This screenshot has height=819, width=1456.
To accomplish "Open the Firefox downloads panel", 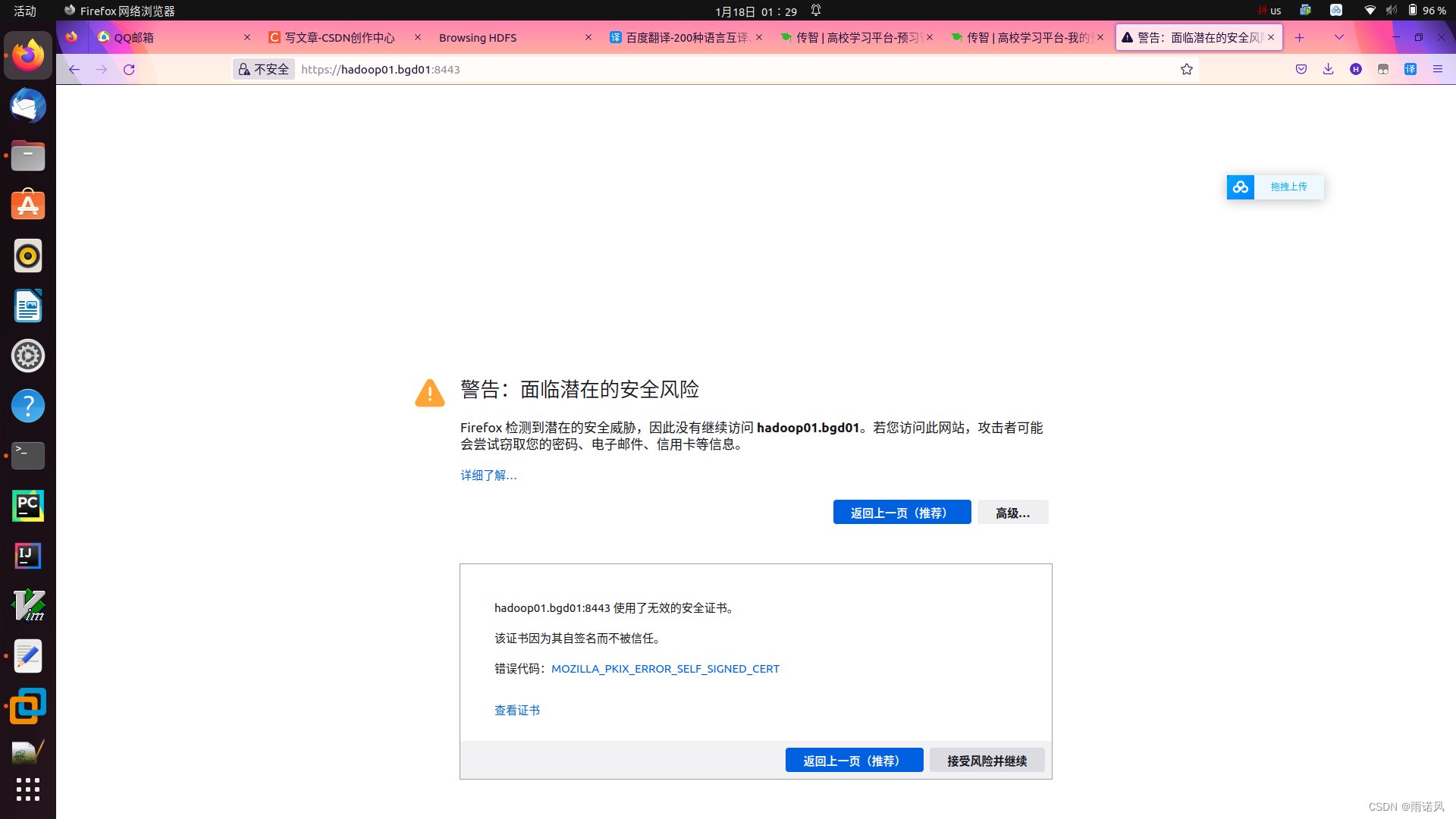I will (1328, 70).
